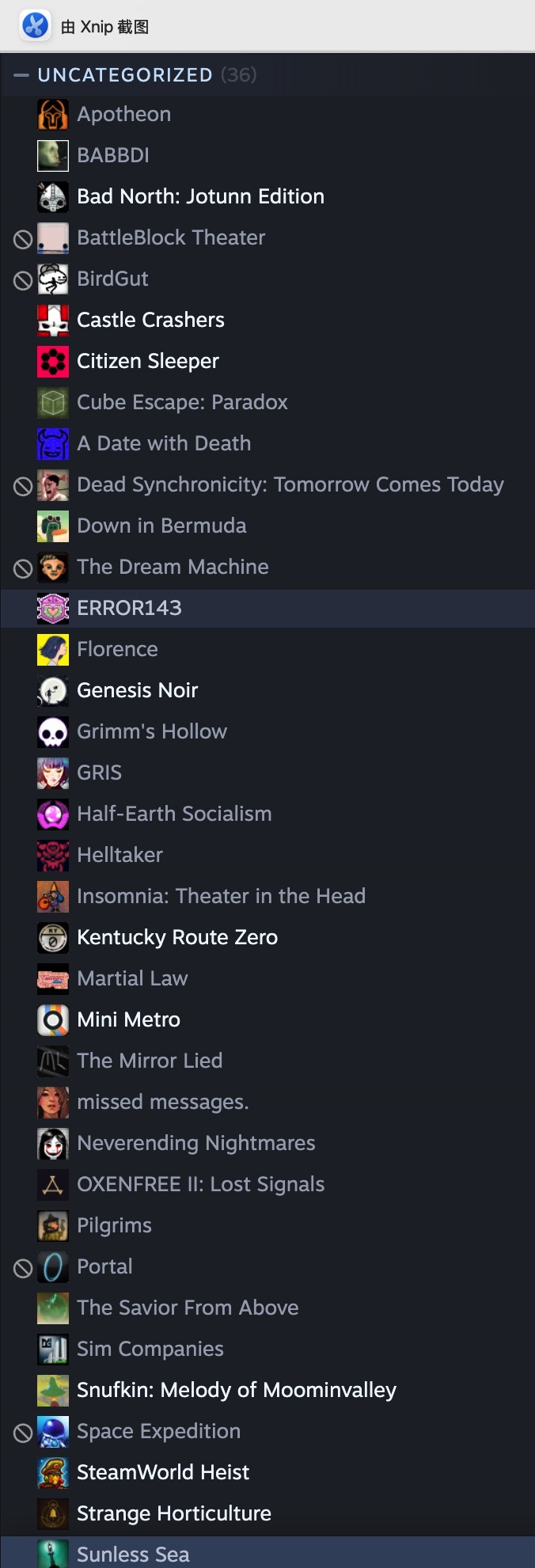Collapse the Uncategorized section
The height and width of the screenshot is (1568, 535).
(21, 75)
